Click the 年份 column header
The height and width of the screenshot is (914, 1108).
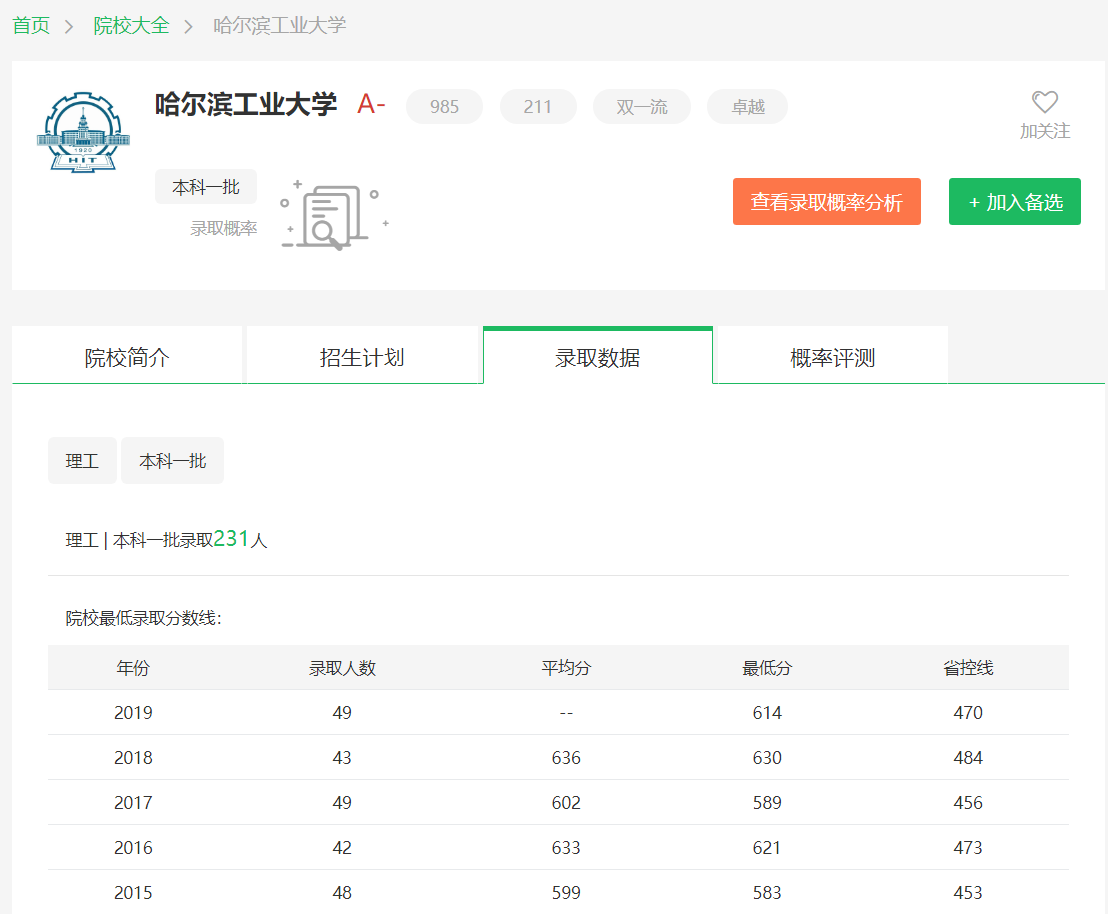pyautogui.click(x=133, y=668)
